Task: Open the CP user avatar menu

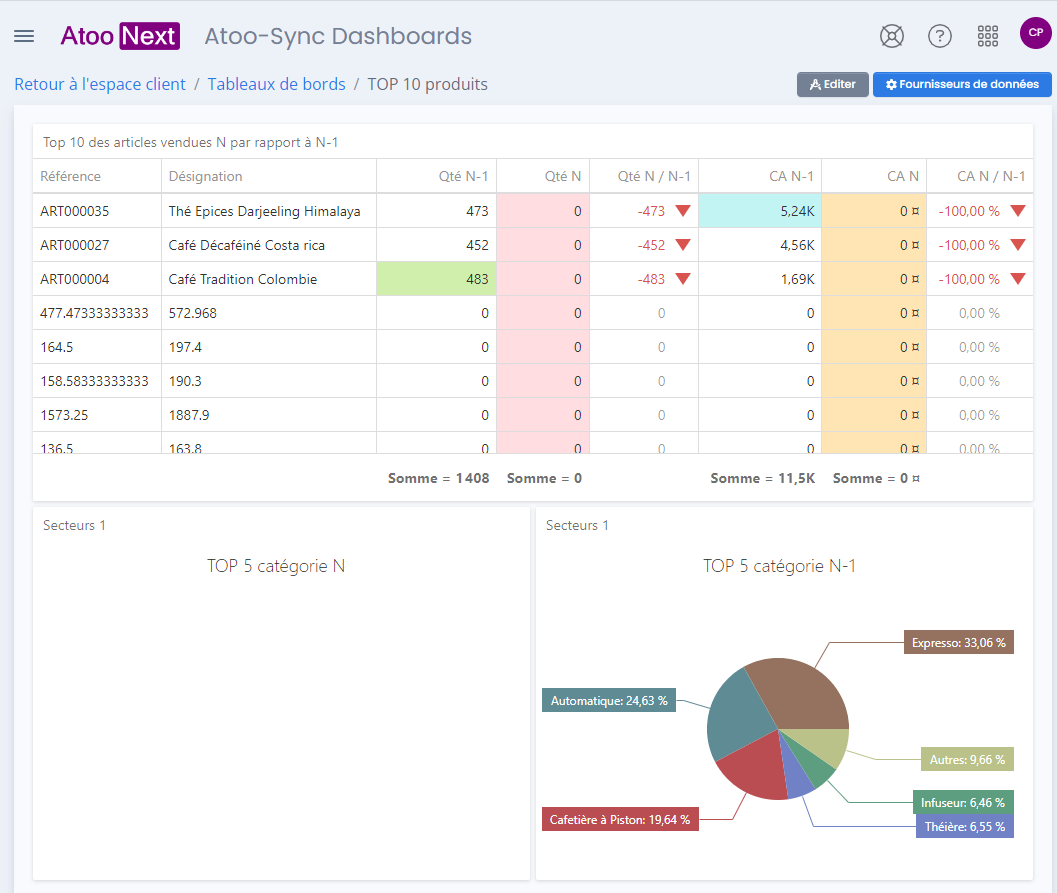Action: point(1035,32)
